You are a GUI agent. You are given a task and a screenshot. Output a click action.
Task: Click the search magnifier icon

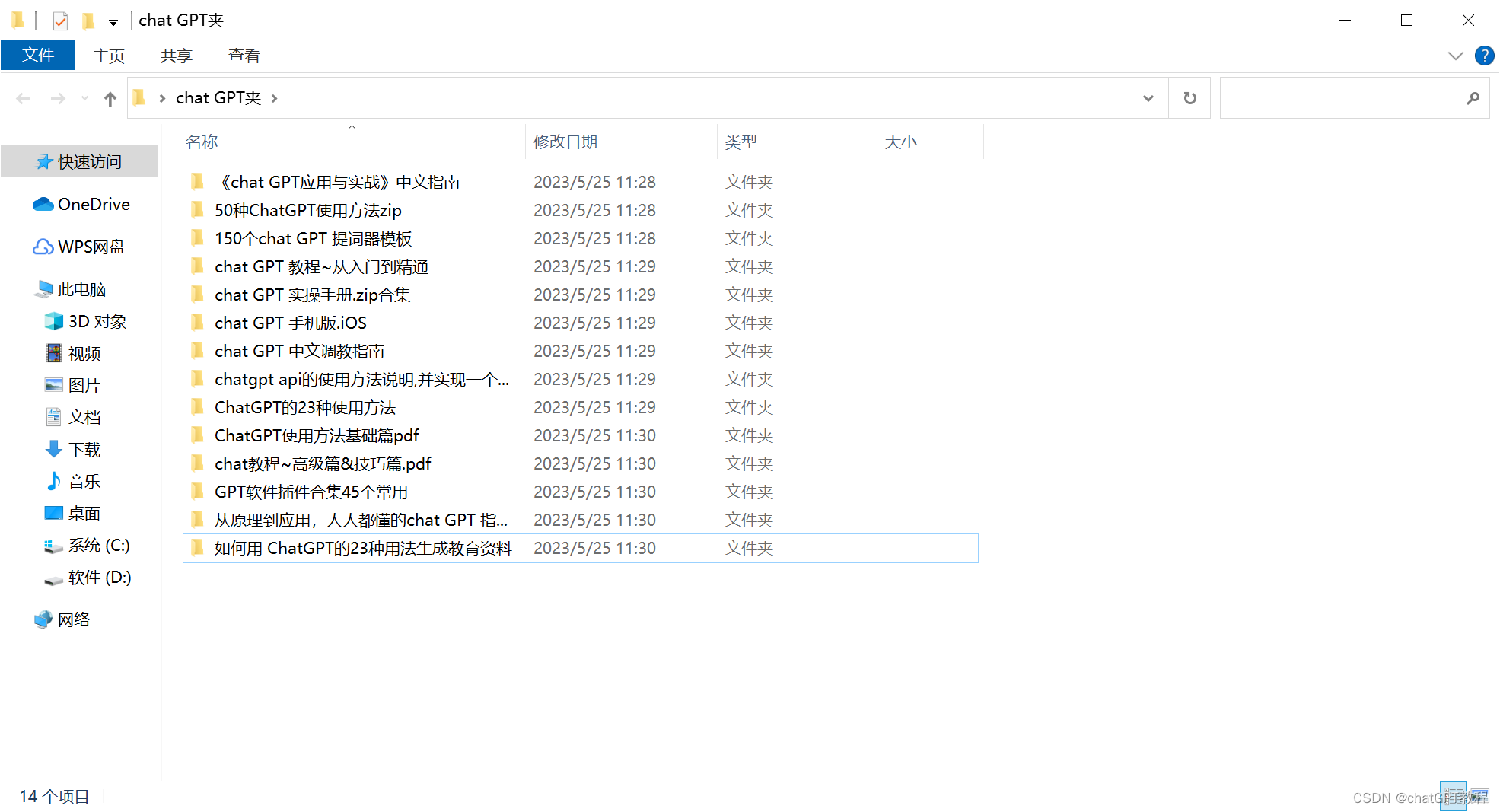point(1473,98)
